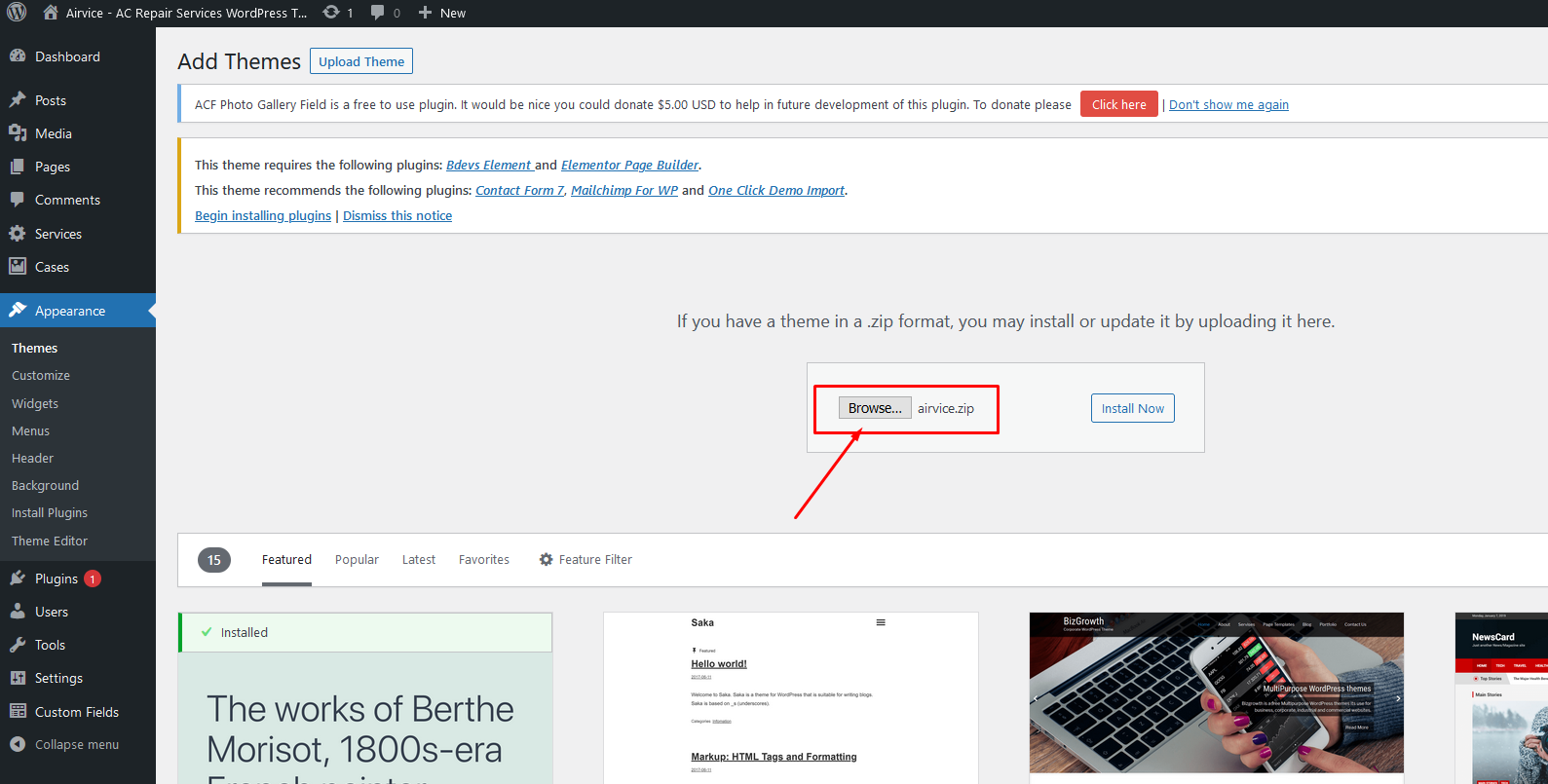
Task: Select Menus in Appearance submenu
Action: point(30,430)
